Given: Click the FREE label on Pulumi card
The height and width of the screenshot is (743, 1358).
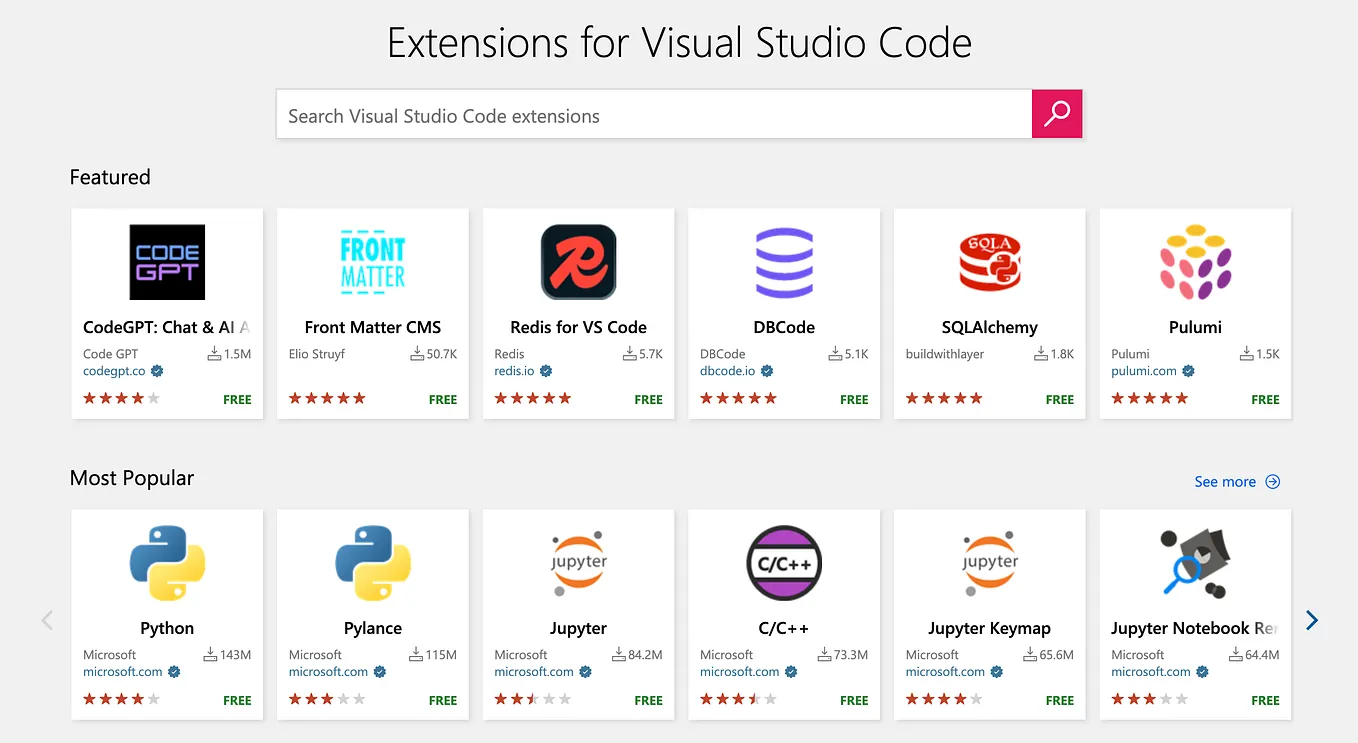Looking at the screenshot, I should (1265, 399).
